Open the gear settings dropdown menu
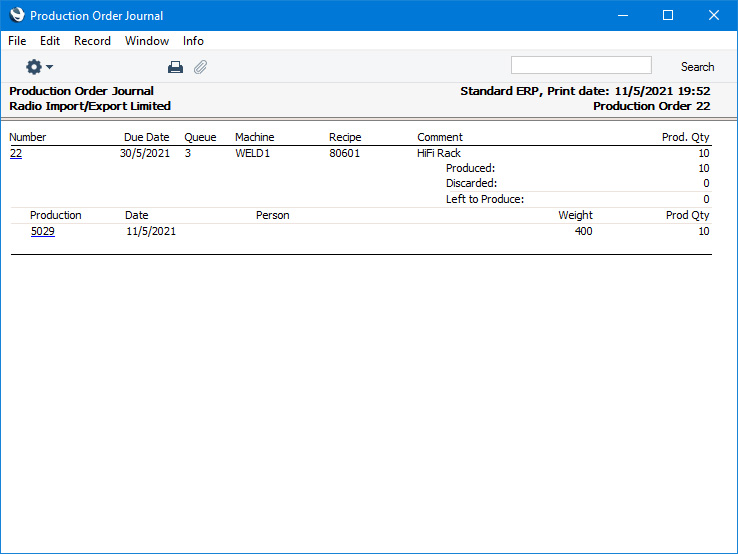 39,67
